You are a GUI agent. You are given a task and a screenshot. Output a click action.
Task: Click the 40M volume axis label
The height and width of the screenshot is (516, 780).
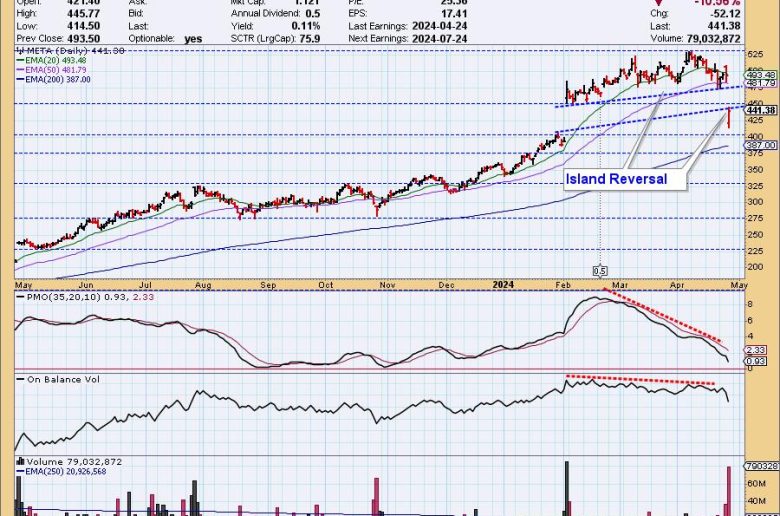point(756,501)
